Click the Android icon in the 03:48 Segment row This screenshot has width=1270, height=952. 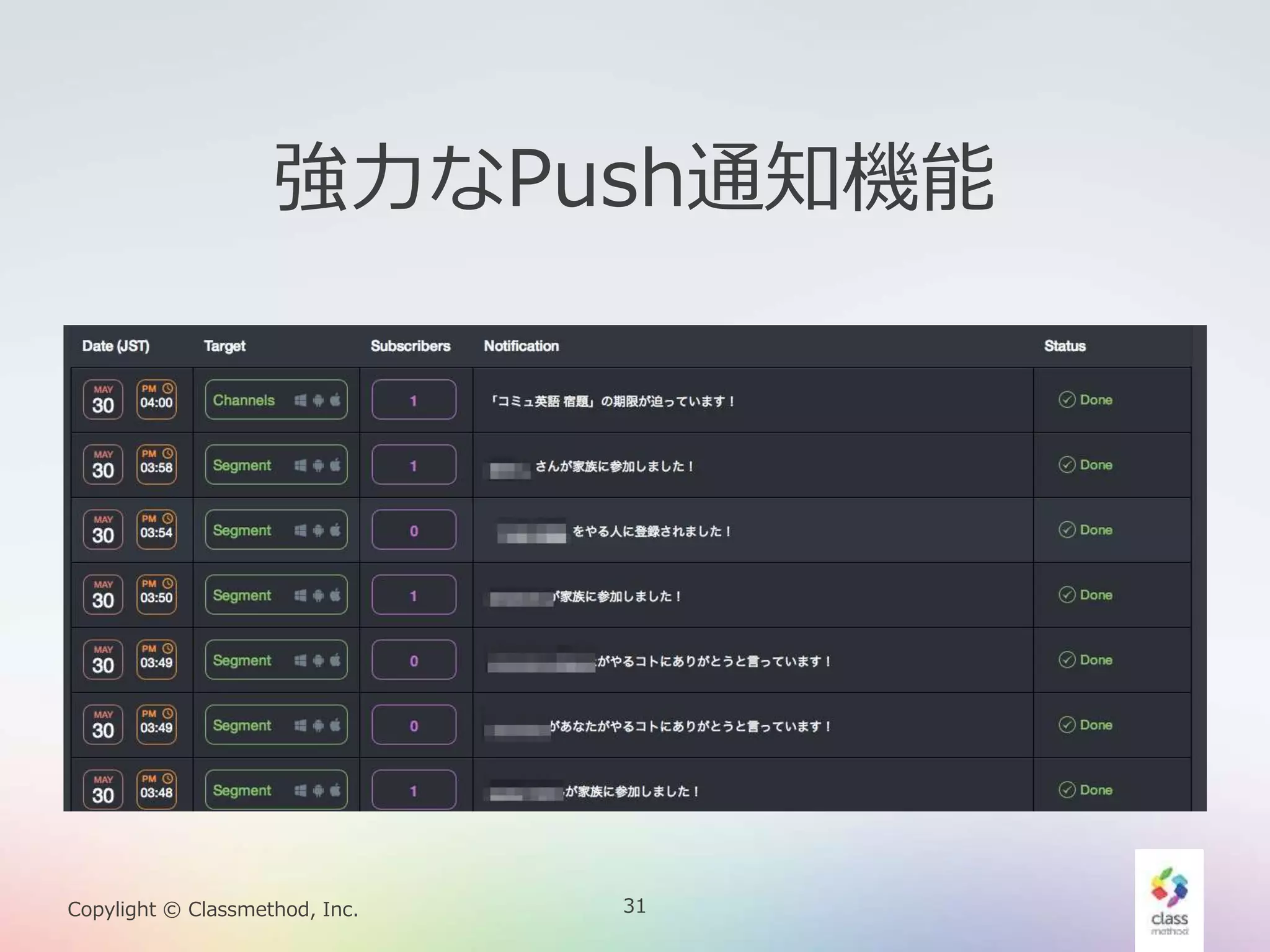pyautogui.click(x=318, y=791)
